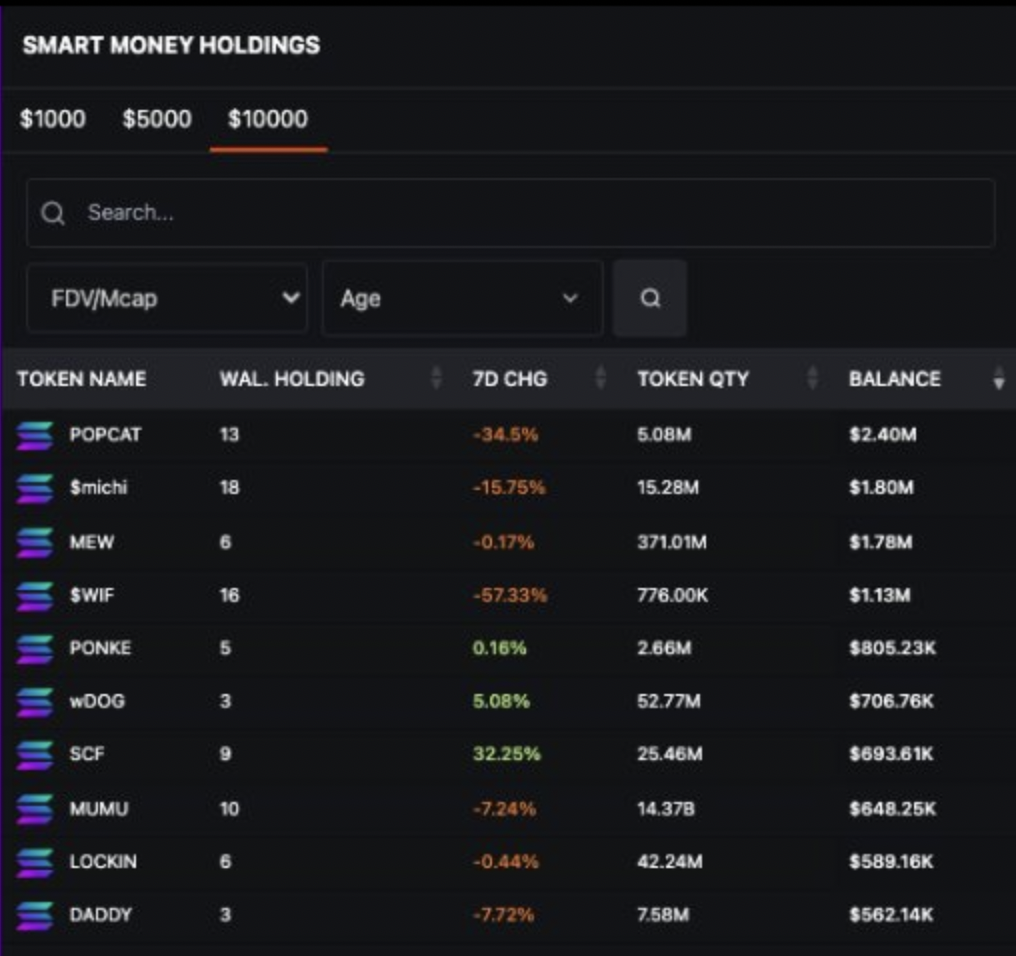The image size is (1016, 956).
Task: Sort by the Wal. Holding column arrows
Action: point(436,378)
